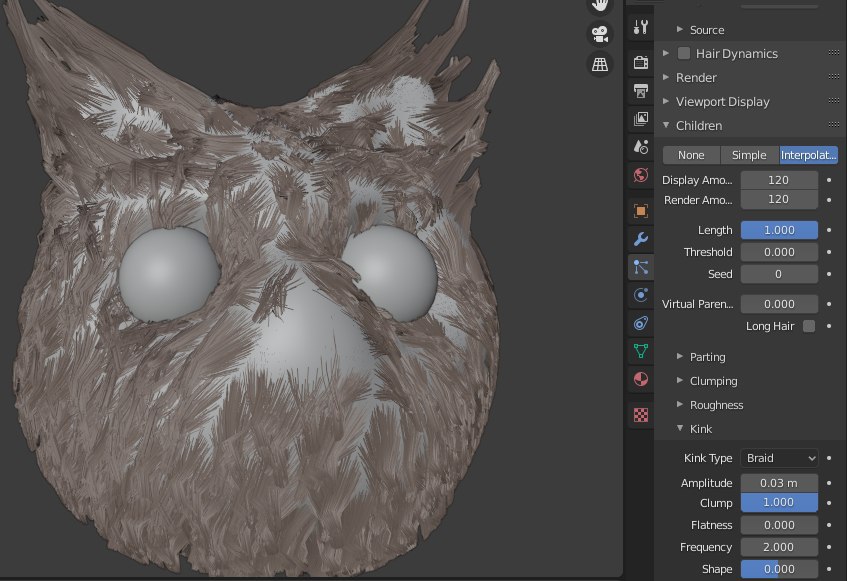Open the View Layer properties tab
The height and width of the screenshot is (581, 847).
pyautogui.click(x=641, y=119)
